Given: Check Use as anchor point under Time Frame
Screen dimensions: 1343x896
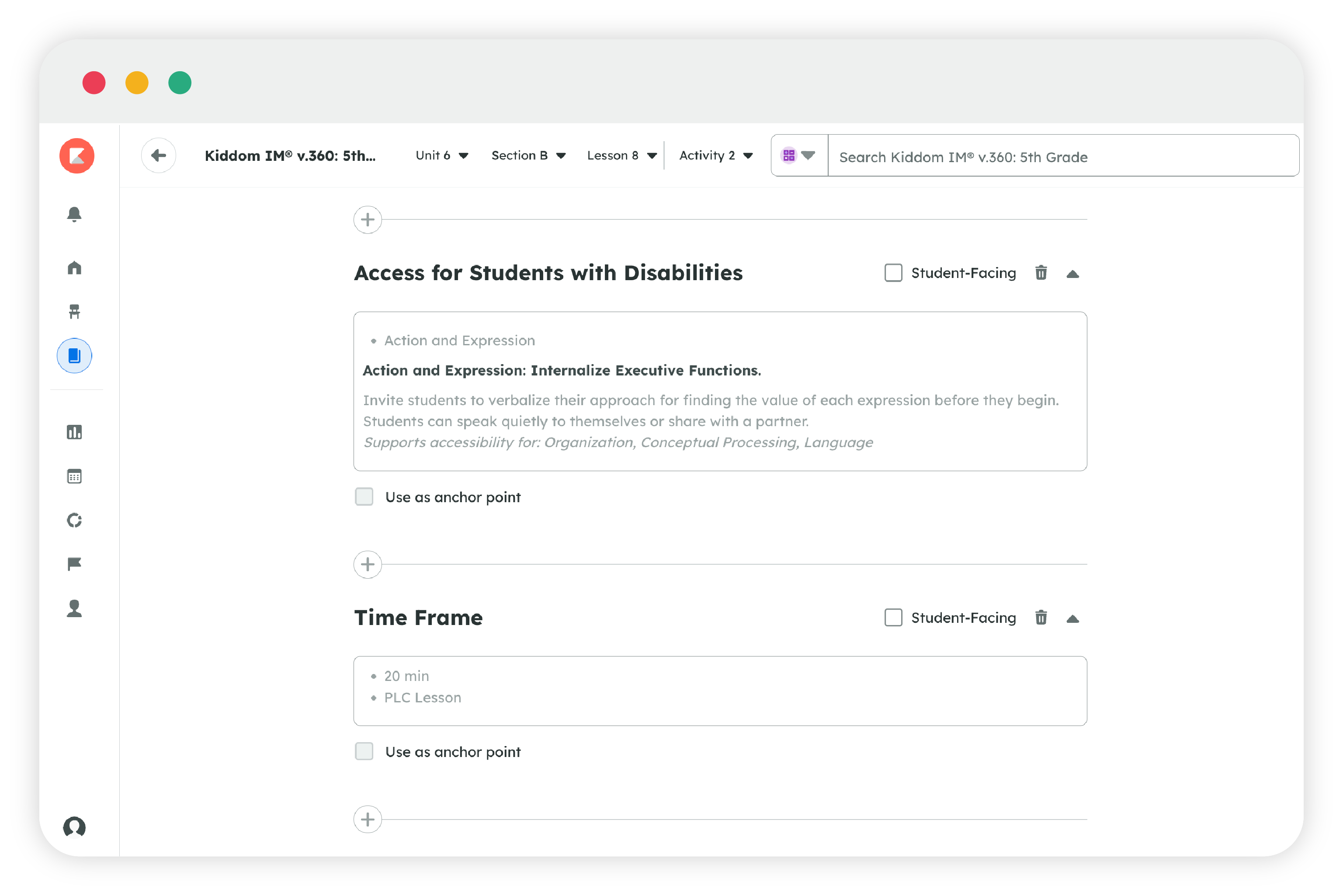Looking at the screenshot, I should pyautogui.click(x=364, y=751).
